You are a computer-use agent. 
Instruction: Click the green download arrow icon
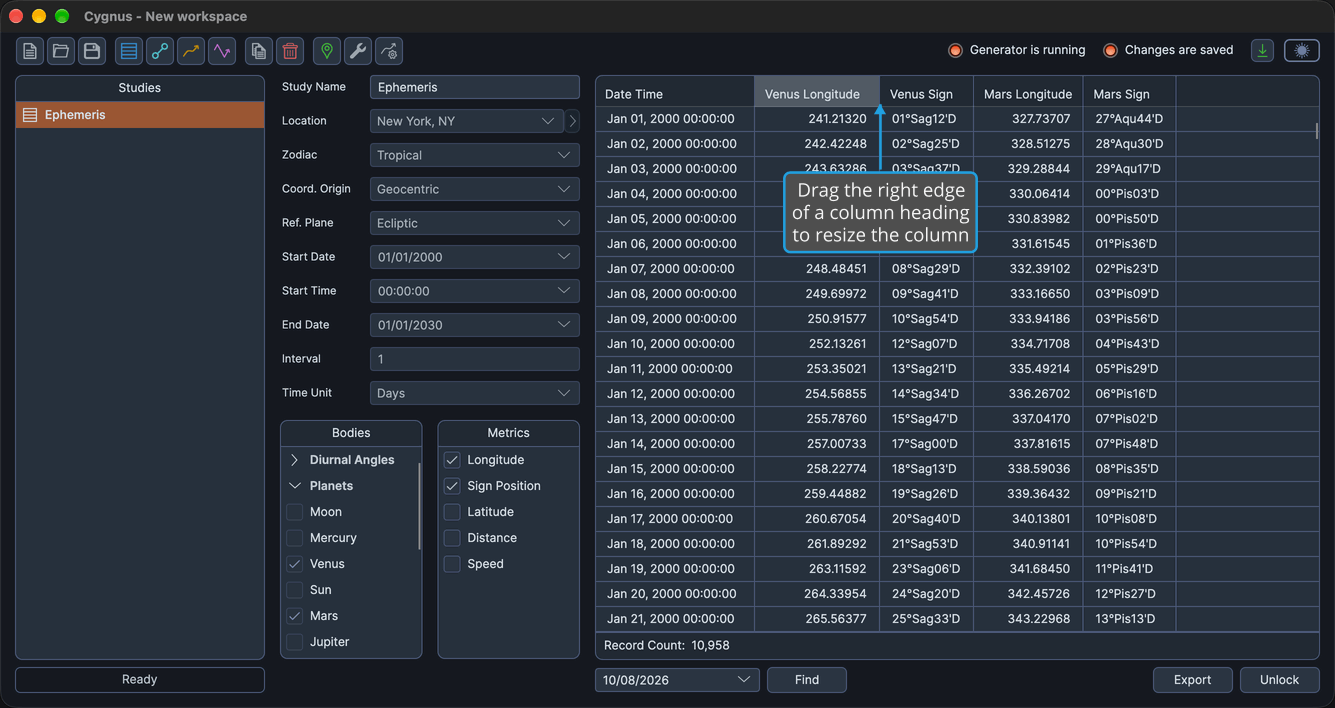point(1263,51)
